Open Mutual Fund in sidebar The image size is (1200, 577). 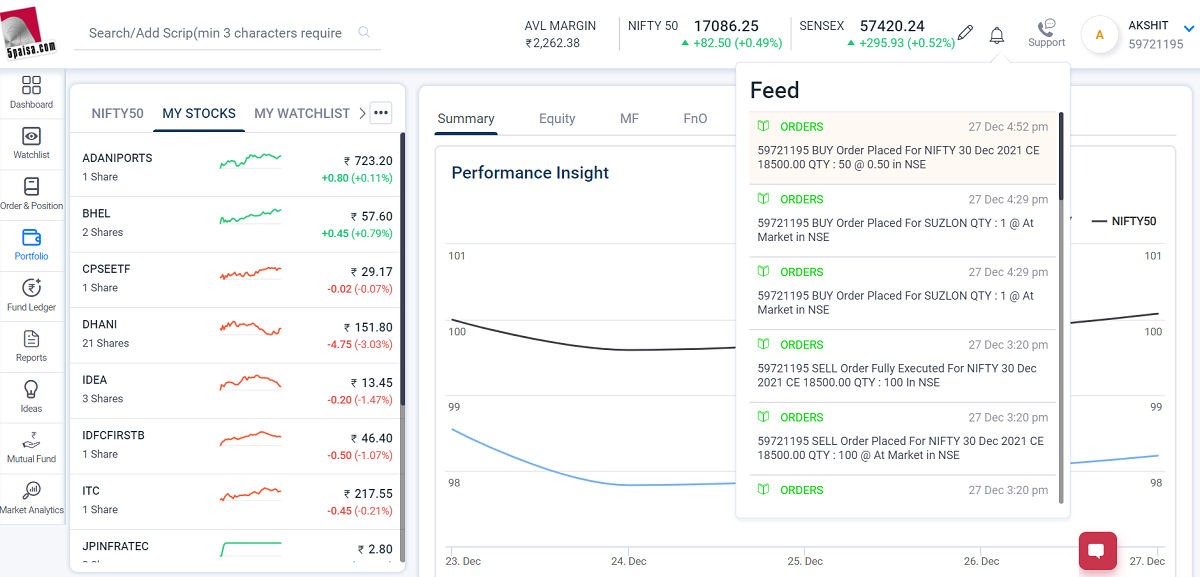(x=31, y=447)
